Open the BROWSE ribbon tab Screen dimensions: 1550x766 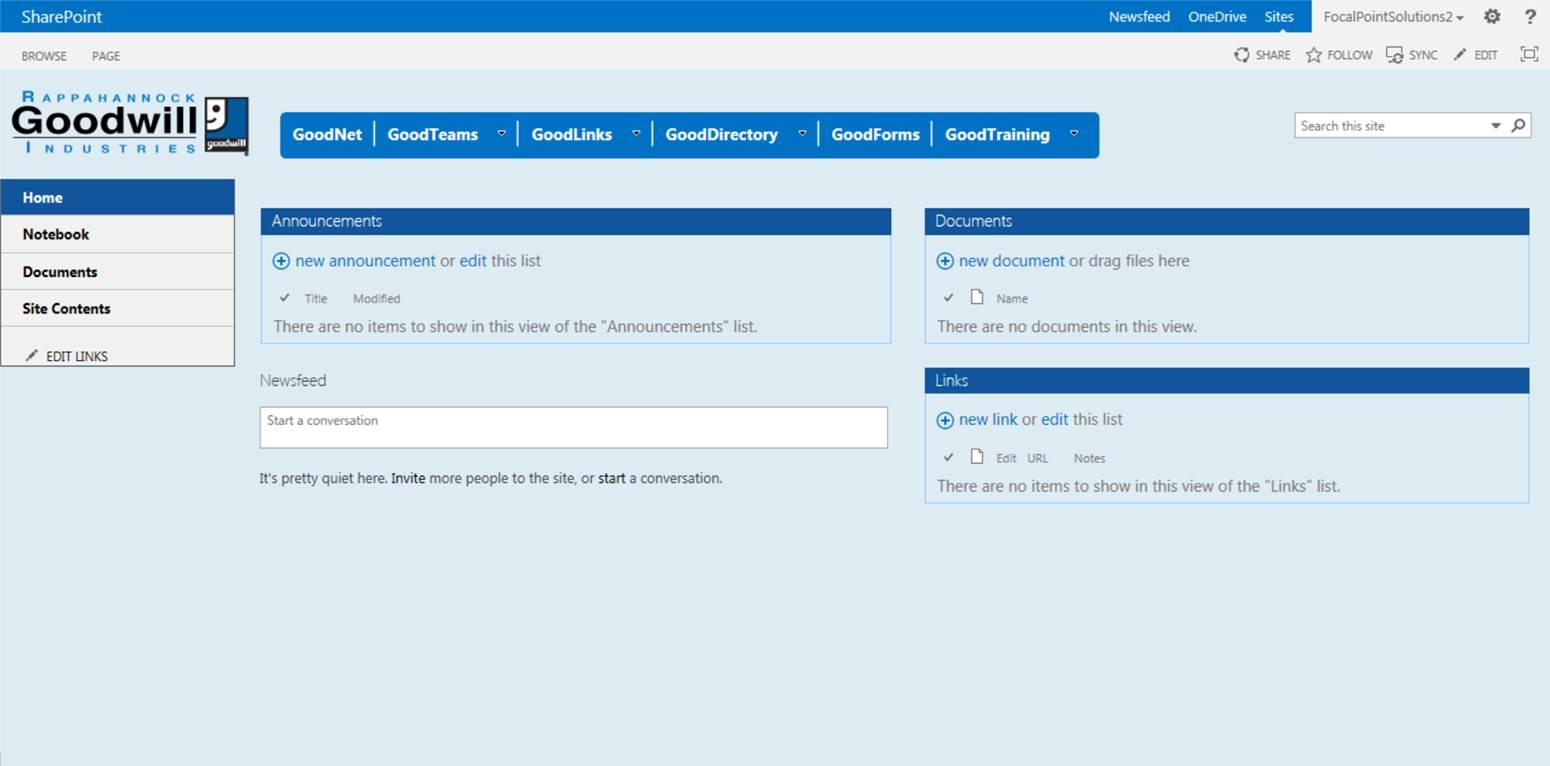coord(44,56)
